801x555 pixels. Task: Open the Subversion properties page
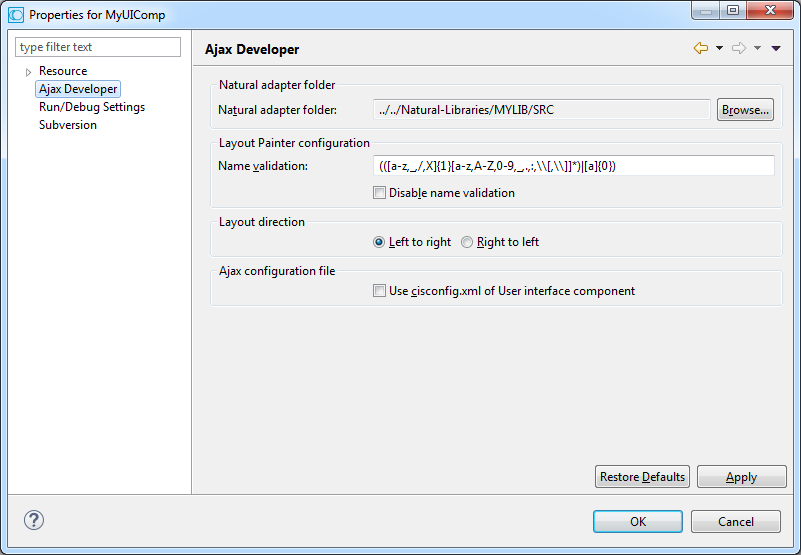pos(67,125)
